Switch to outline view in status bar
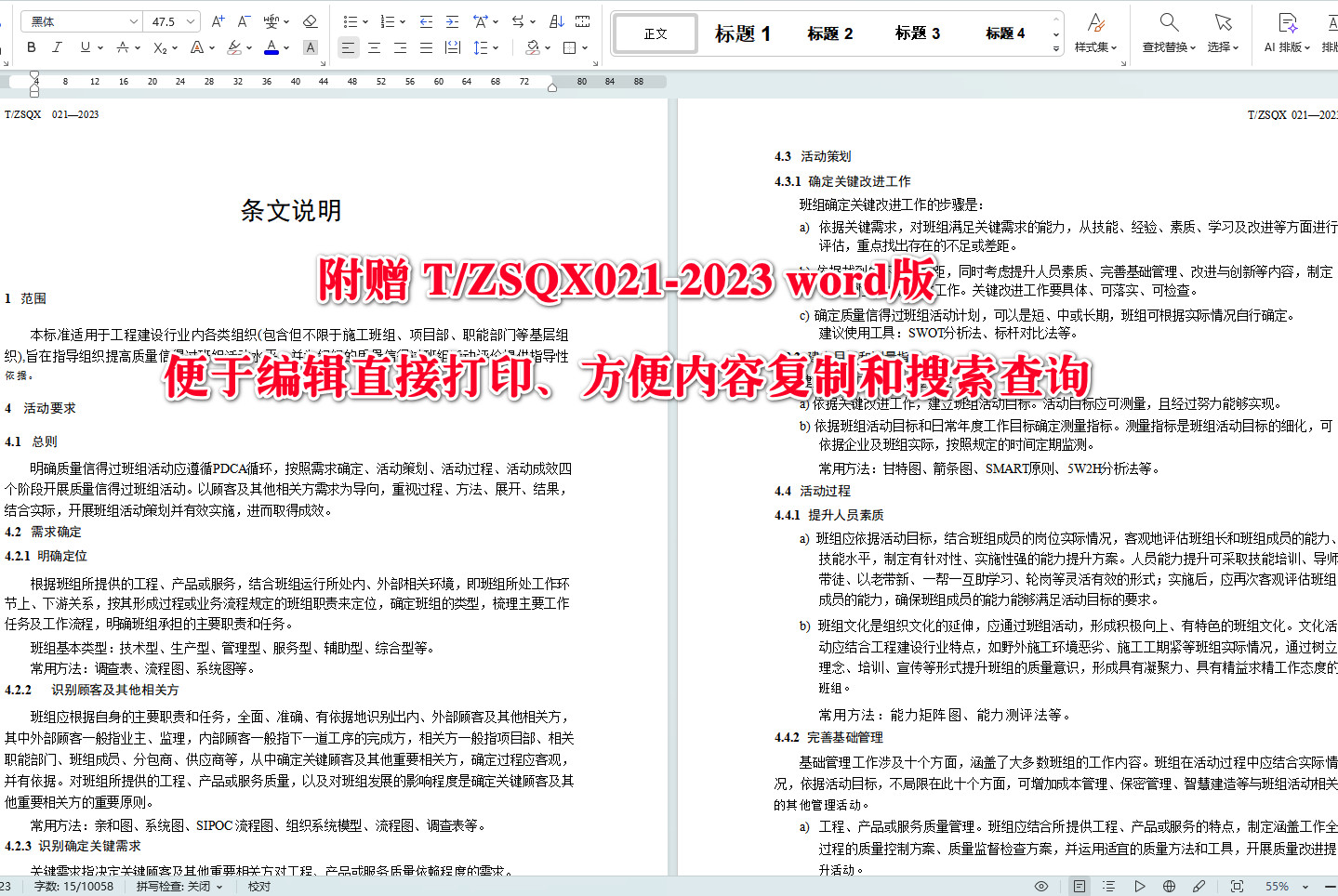Image resolution: width=1338 pixels, height=896 pixels. click(1108, 887)
